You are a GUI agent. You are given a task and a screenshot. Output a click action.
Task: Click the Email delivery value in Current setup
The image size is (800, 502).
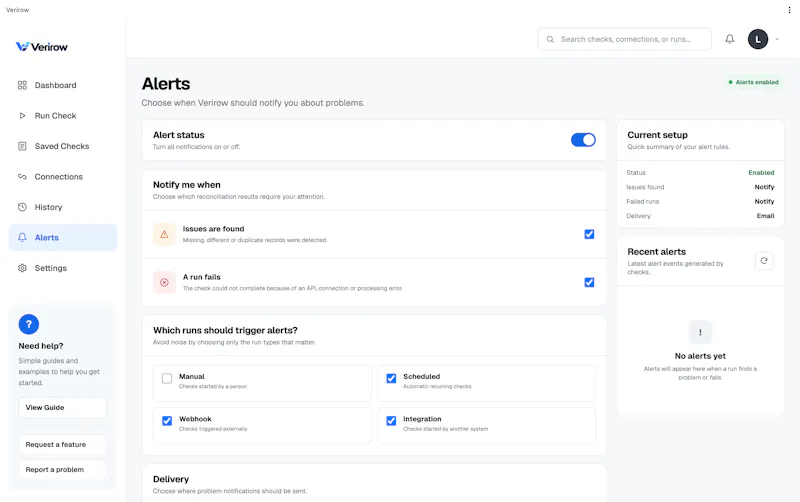765,216
